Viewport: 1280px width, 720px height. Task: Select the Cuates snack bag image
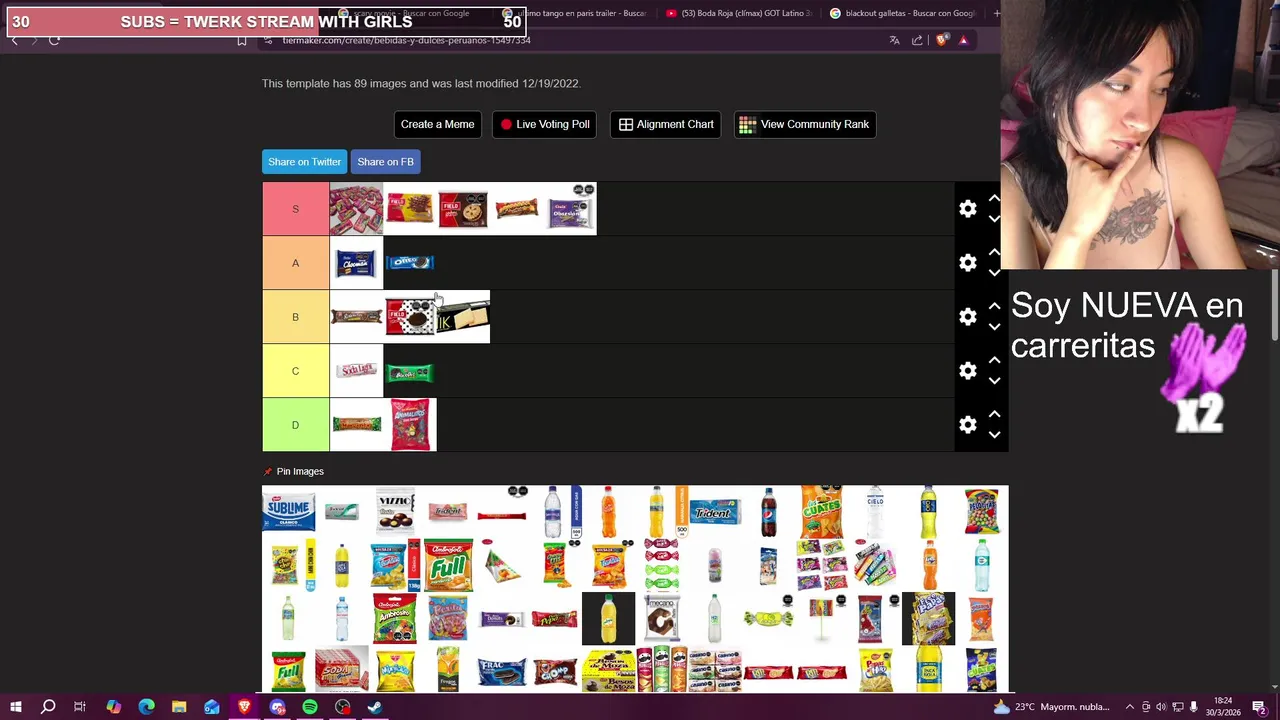pos(821,512)
